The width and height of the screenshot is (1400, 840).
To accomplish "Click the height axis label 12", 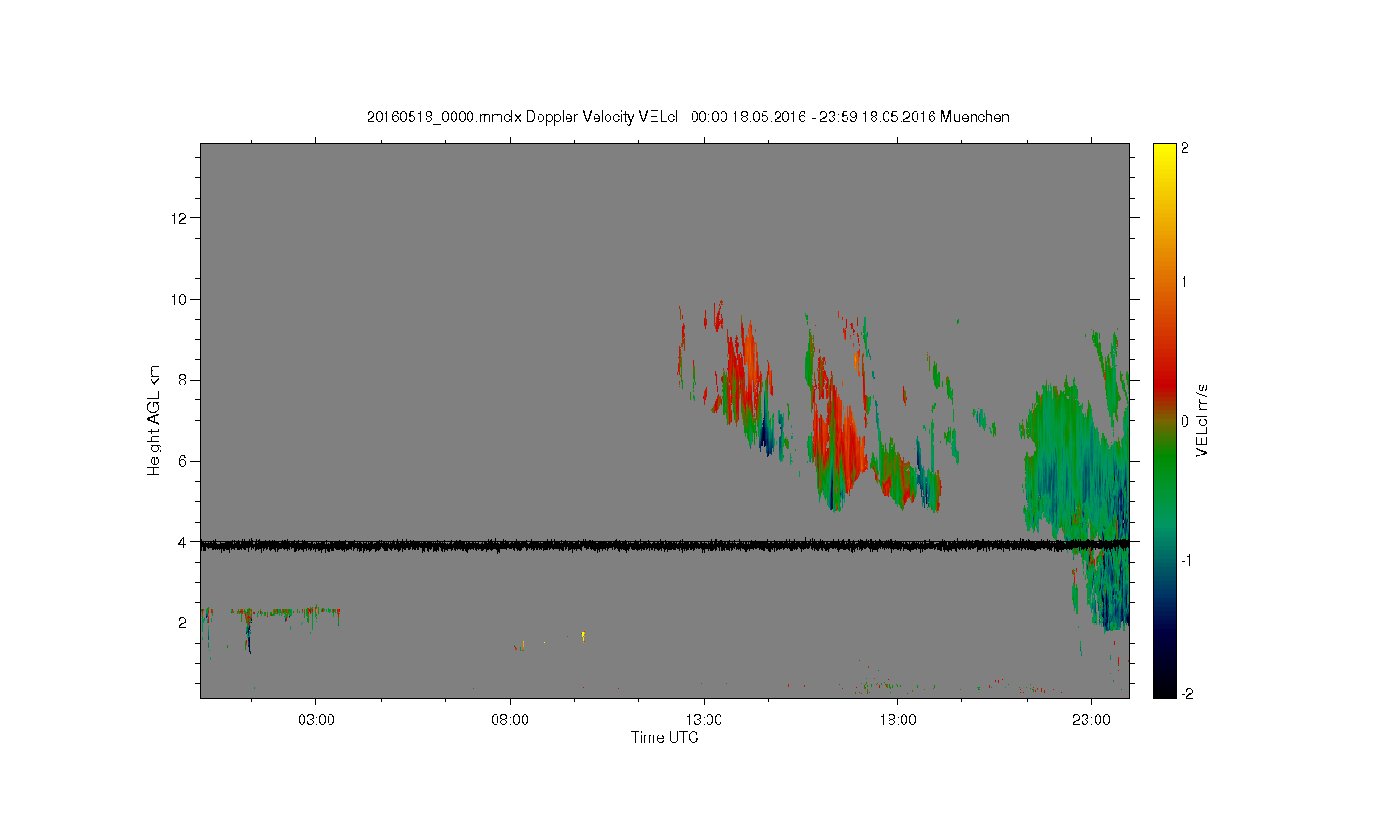I will [x=180, y=218].
